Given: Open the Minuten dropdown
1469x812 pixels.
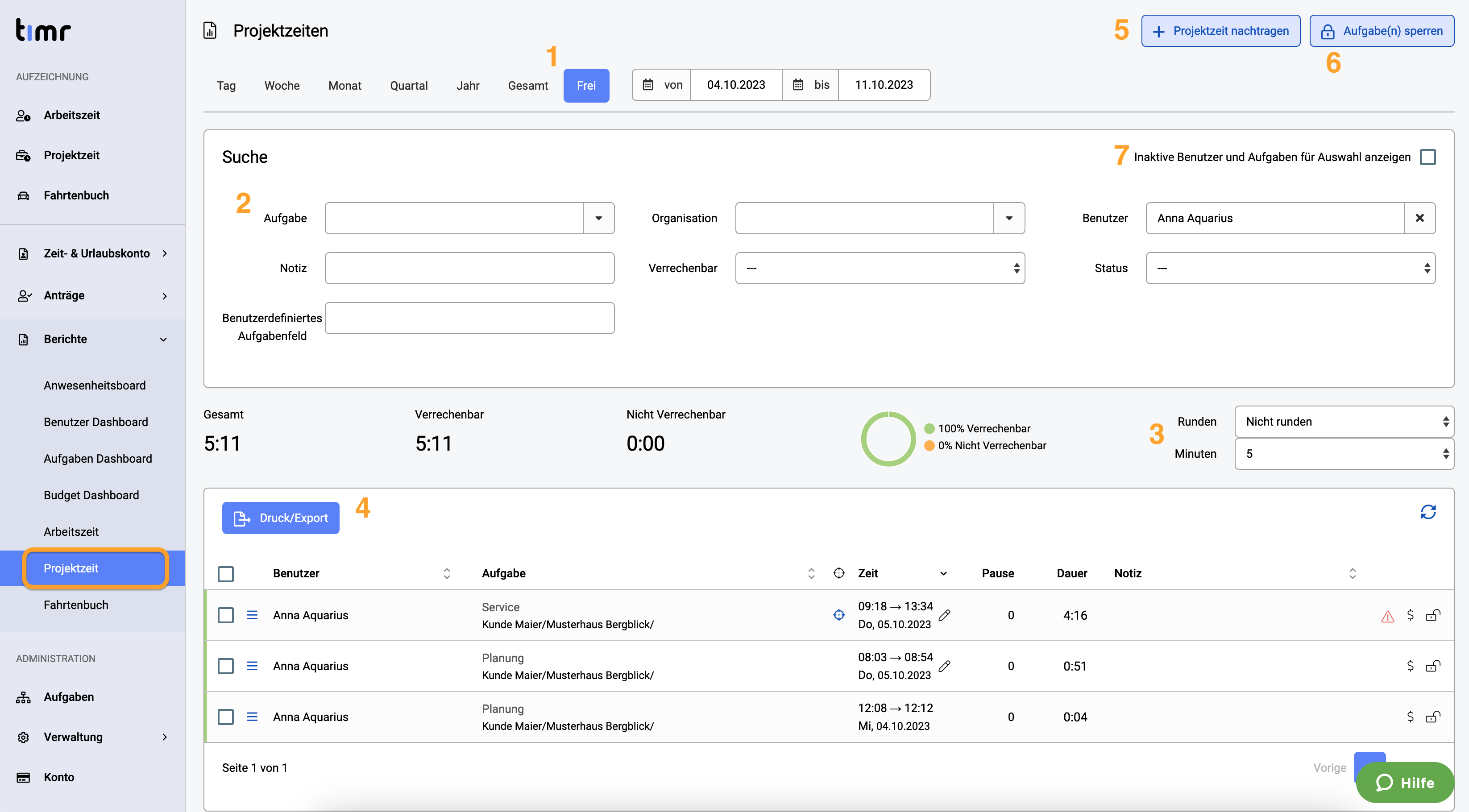Looking at the screenshot, I should (x=1344, y=454).
